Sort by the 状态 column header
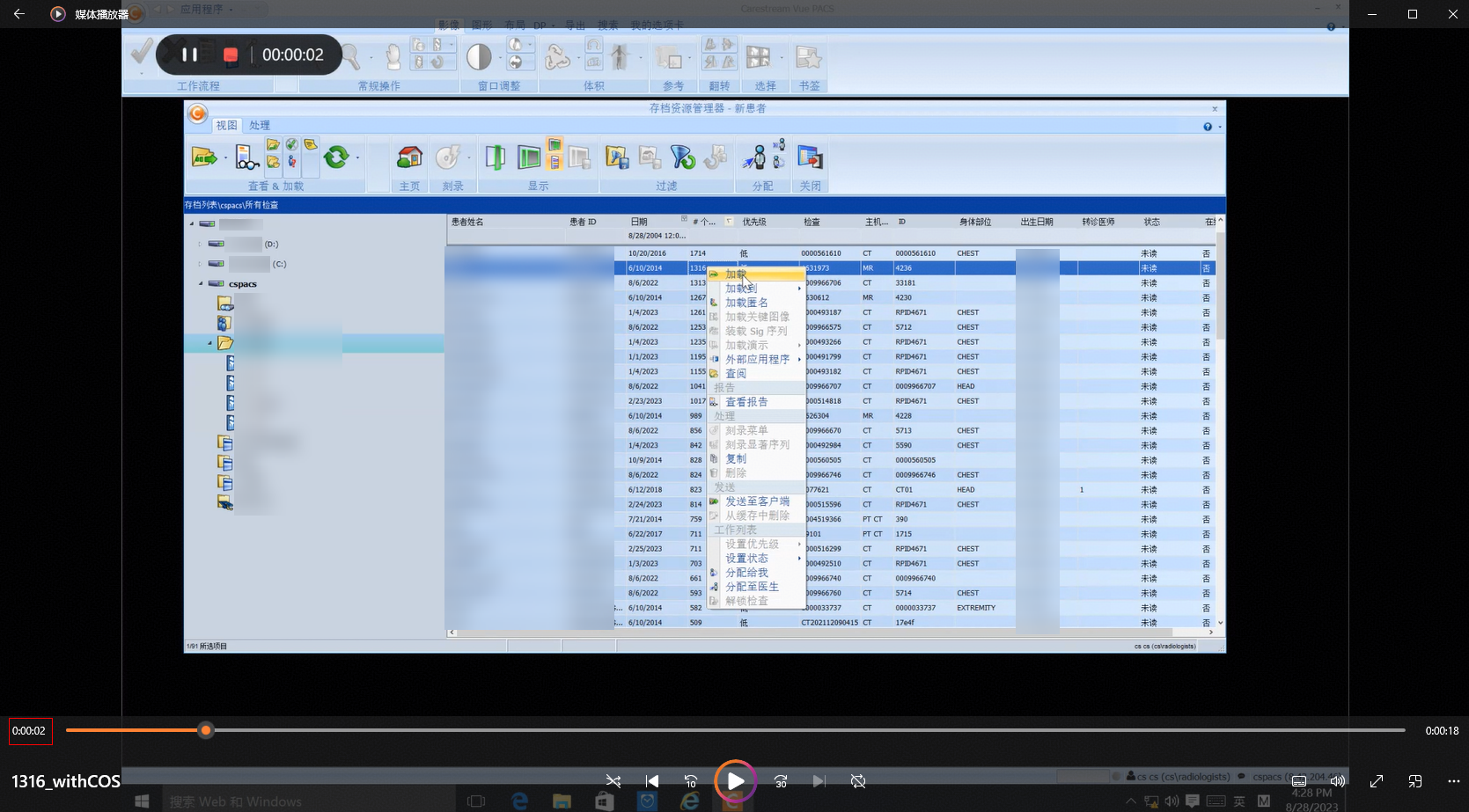This screenshot has height=812, width=1469. point(1151,222)
